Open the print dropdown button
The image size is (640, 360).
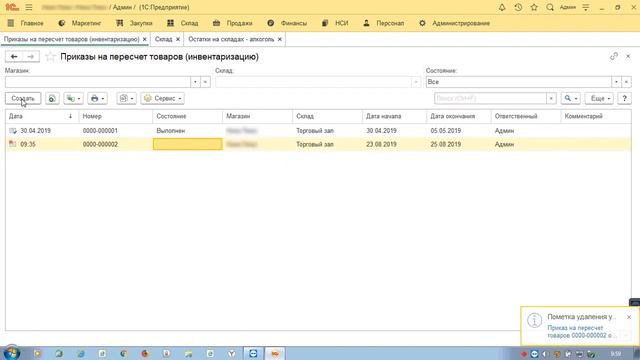click(x=97, y=98)
